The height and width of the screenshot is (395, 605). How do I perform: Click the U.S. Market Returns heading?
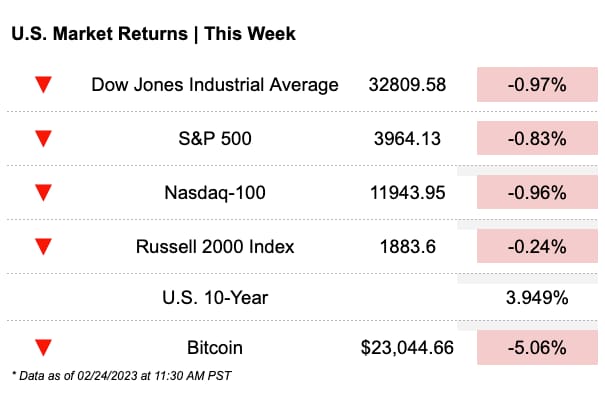[154, 34]
